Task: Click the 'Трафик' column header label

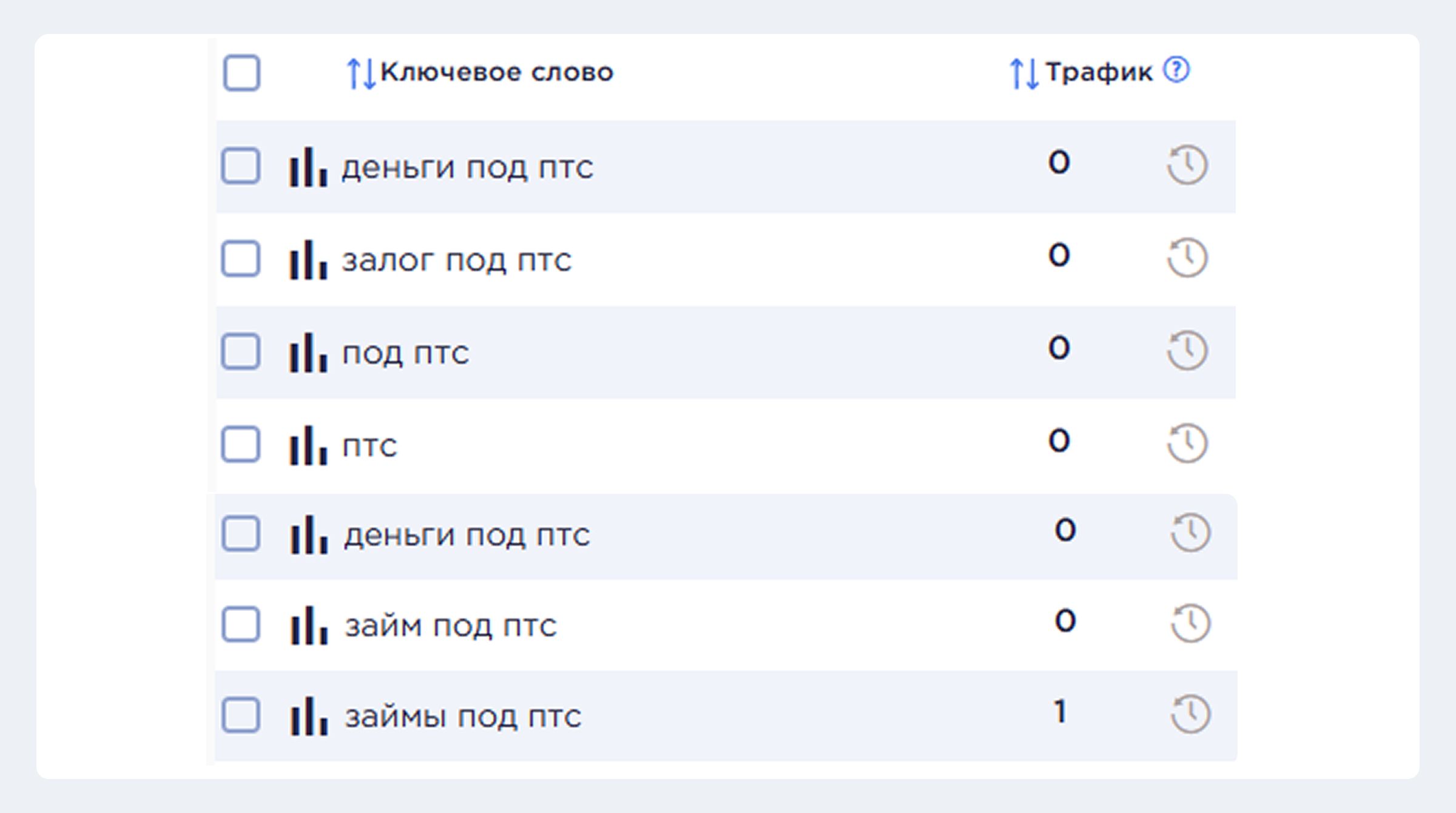Action: (1099, 72)
